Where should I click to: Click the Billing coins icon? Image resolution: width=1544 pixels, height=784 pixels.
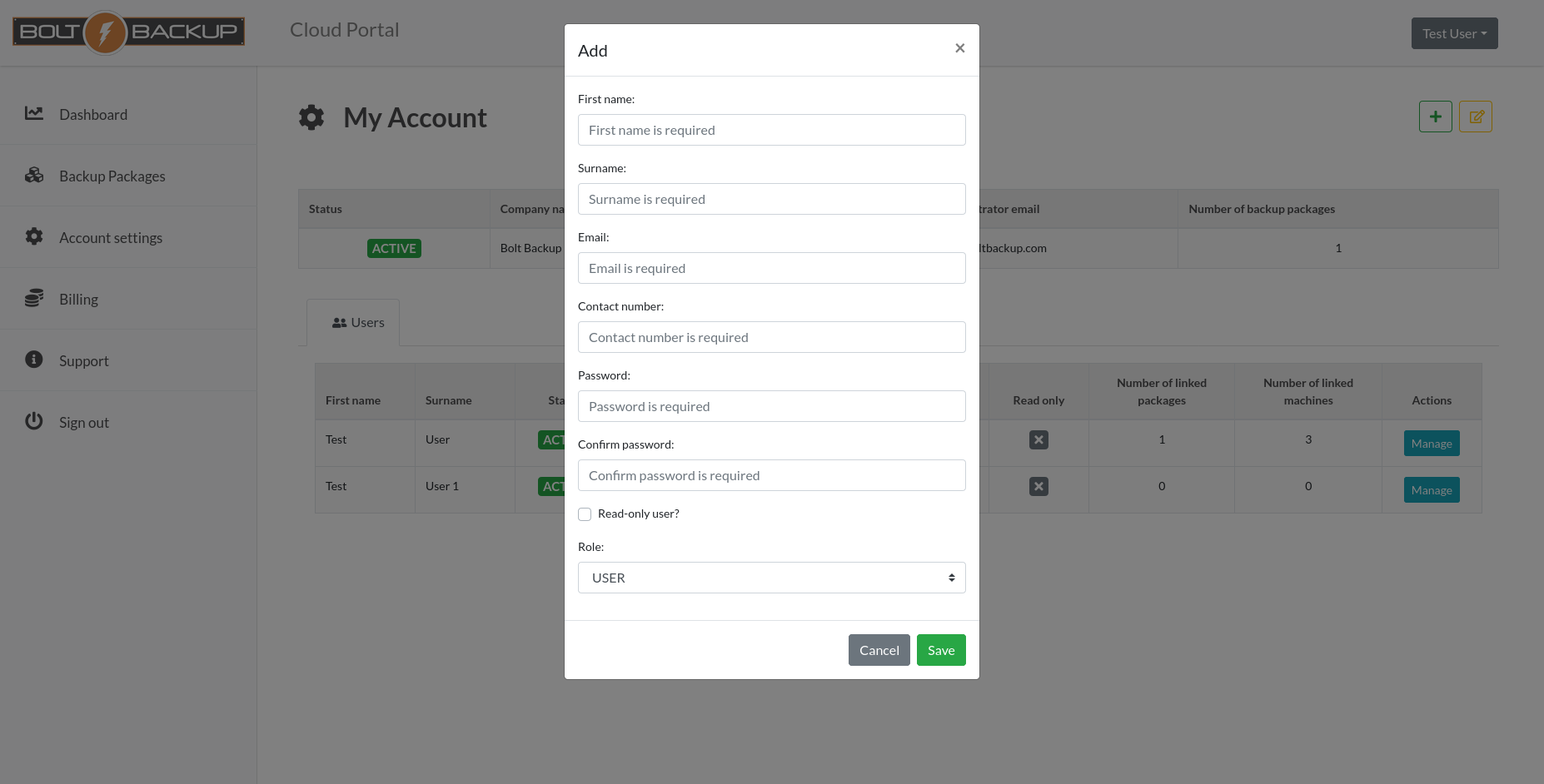pos(34,298)
